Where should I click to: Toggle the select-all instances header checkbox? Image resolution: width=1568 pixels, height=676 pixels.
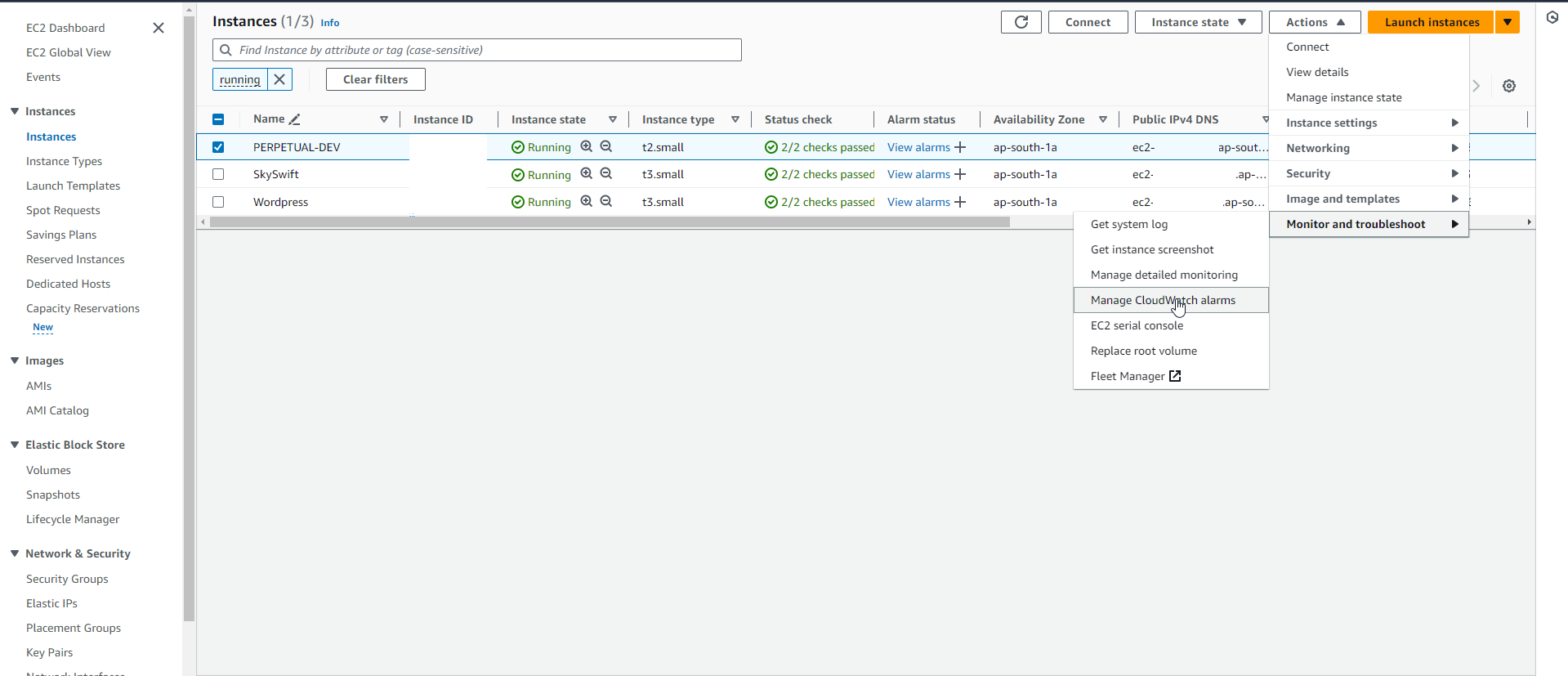click(x=218, y=119)
